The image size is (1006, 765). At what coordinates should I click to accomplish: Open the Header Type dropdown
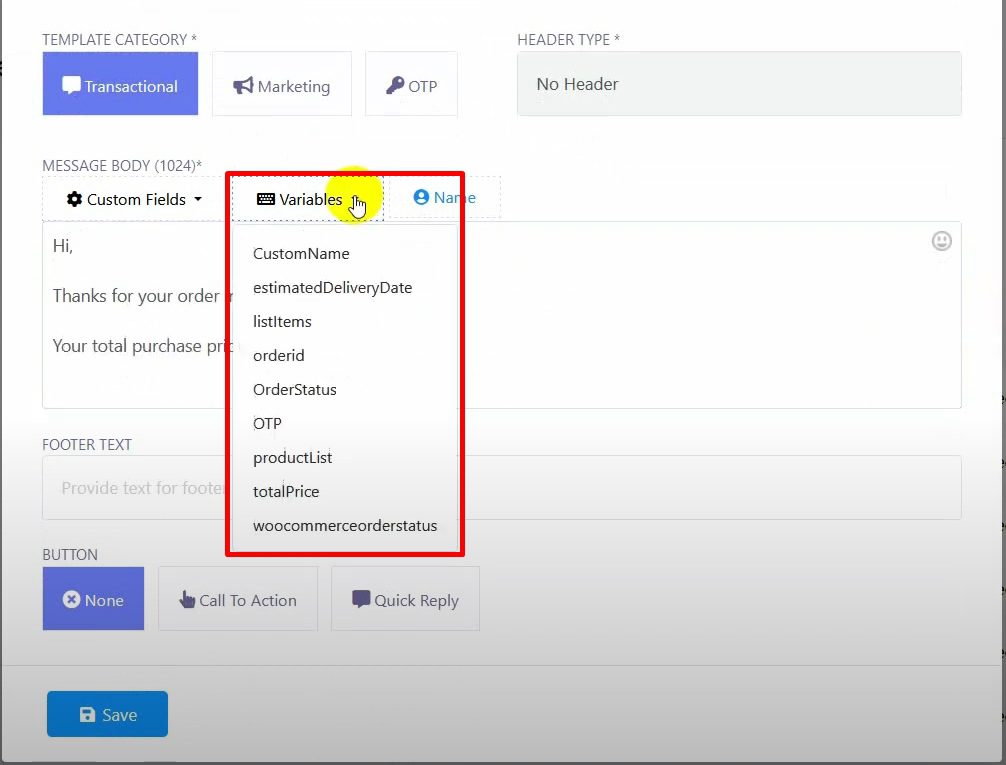(x=738, y=84)
